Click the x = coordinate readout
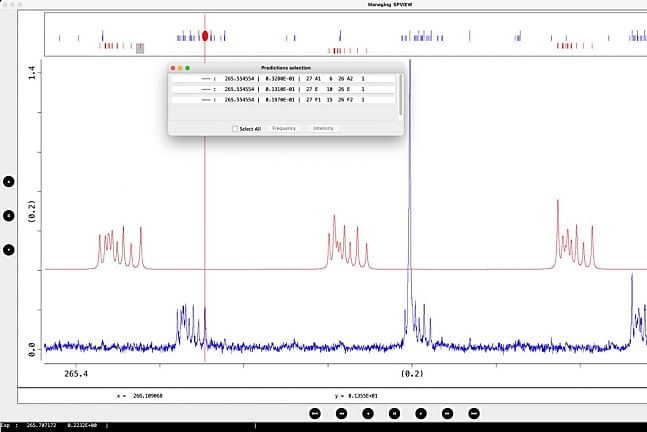The height and width of the screenshot is (432, 647). (x=139, y=396)
